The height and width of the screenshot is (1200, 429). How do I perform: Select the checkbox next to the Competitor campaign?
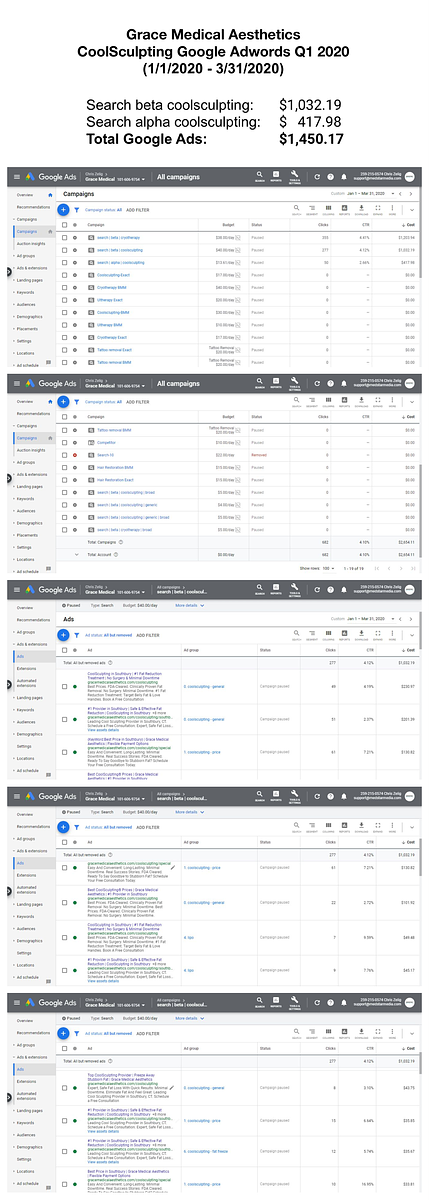65,443
